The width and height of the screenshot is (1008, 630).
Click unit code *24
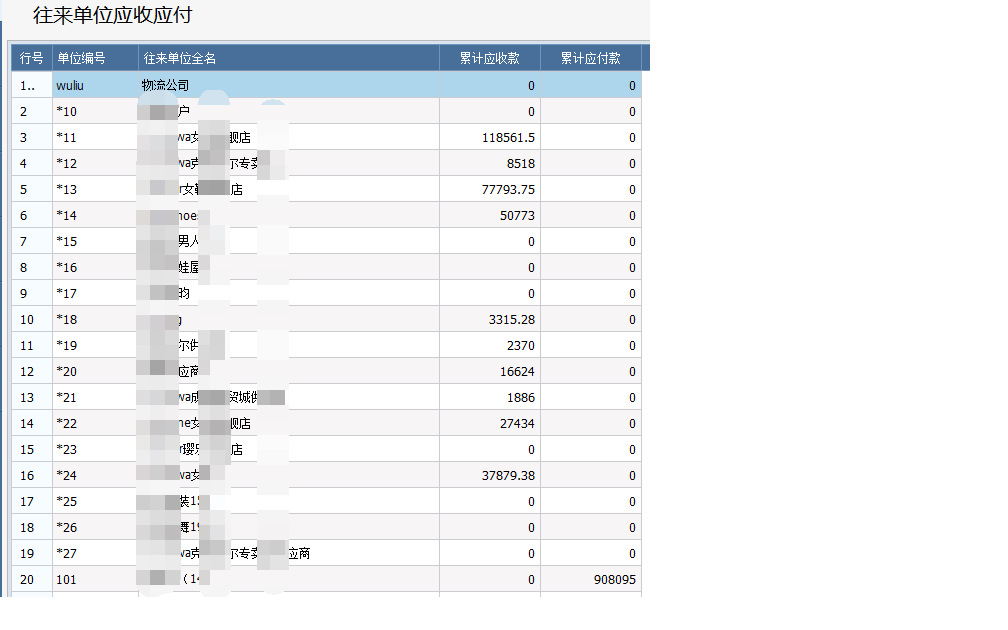95,476
